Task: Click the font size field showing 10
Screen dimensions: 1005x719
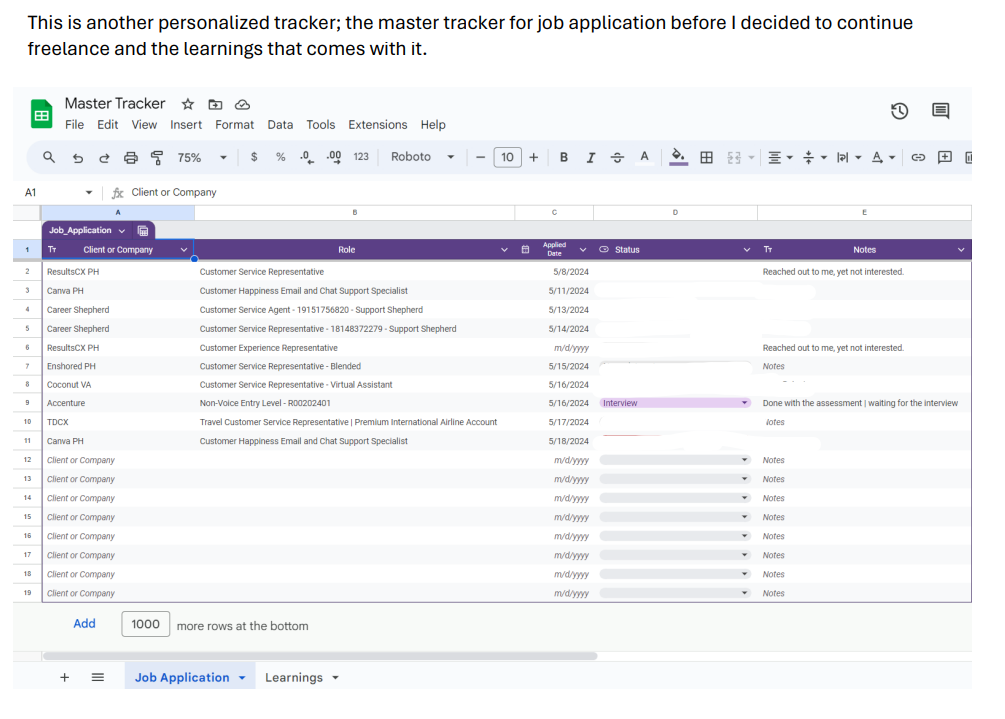Action: [508, 157]
